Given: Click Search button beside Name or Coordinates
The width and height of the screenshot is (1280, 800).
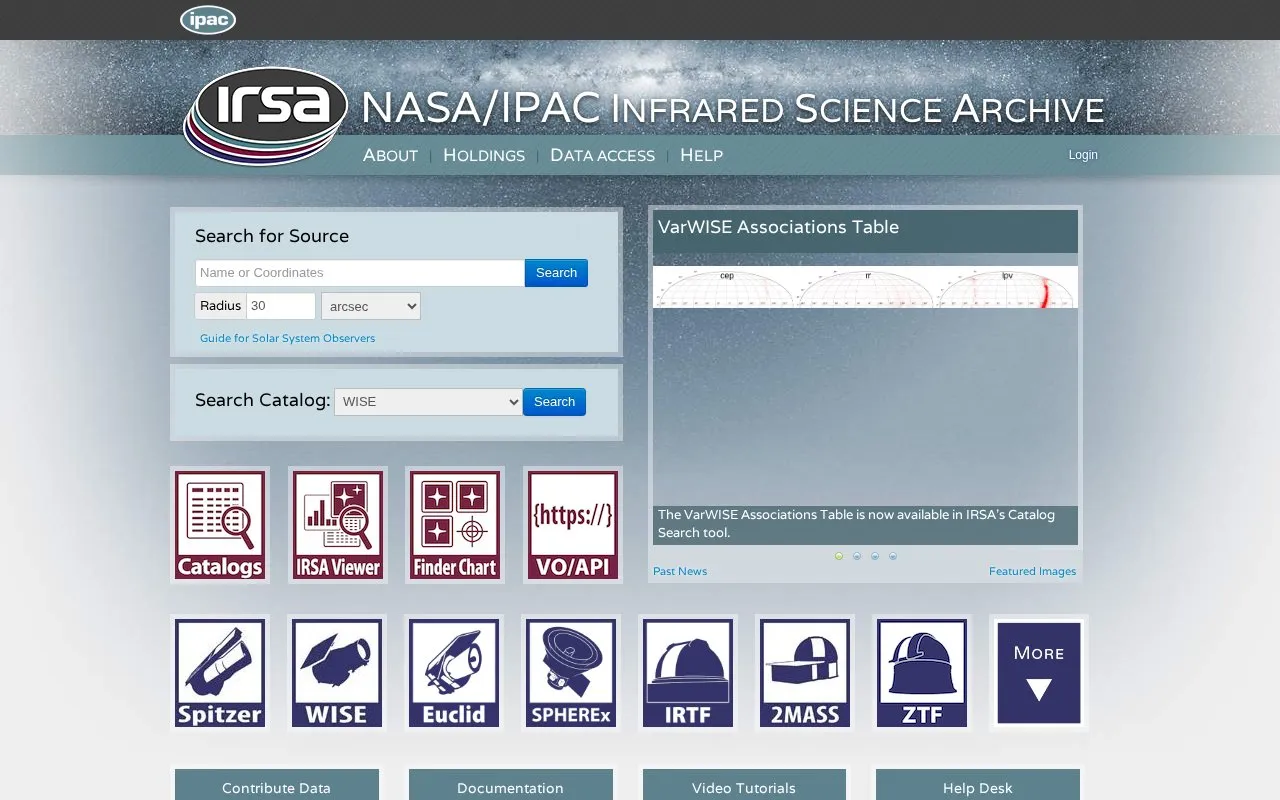Looking at the screenshot, I should tap(556, 273).
